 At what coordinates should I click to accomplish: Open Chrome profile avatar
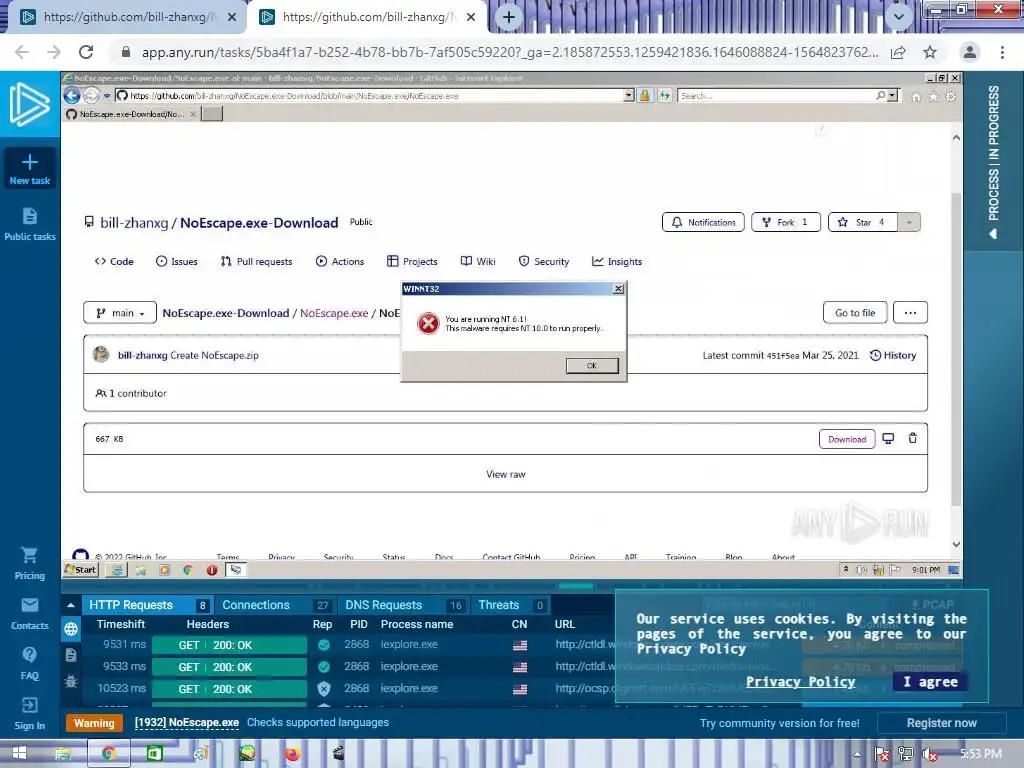pyautogui.click(x=969, y=52)
